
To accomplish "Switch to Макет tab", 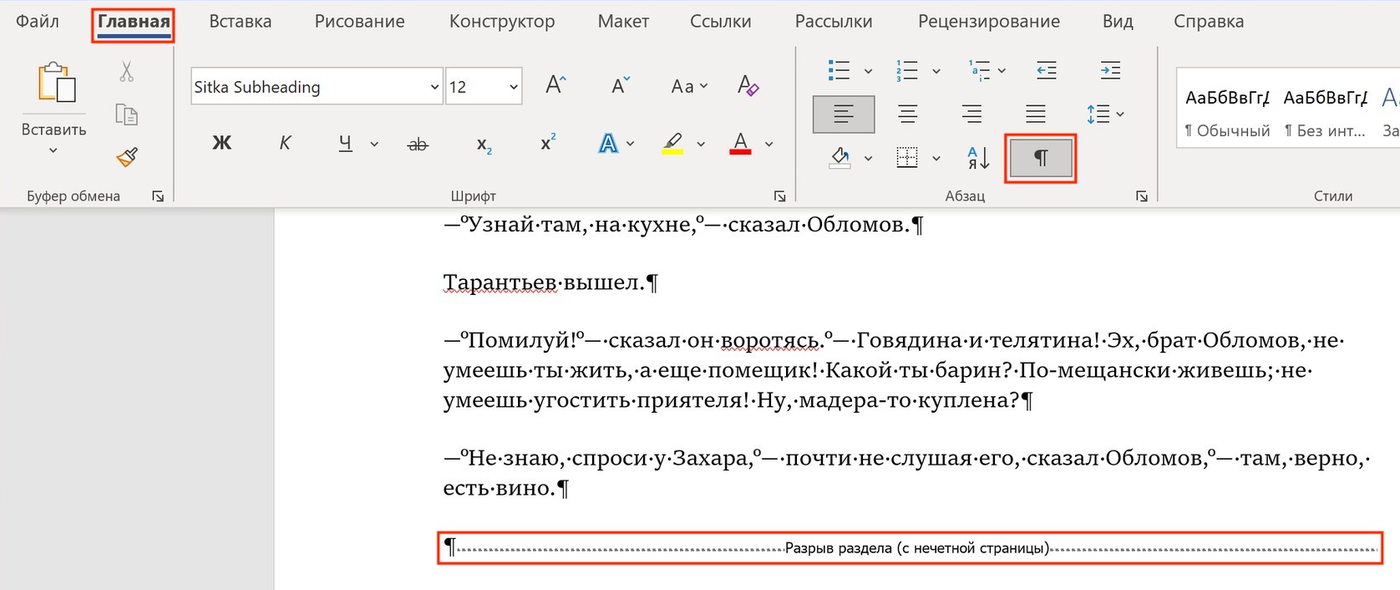I will click(x=623, y=21).
